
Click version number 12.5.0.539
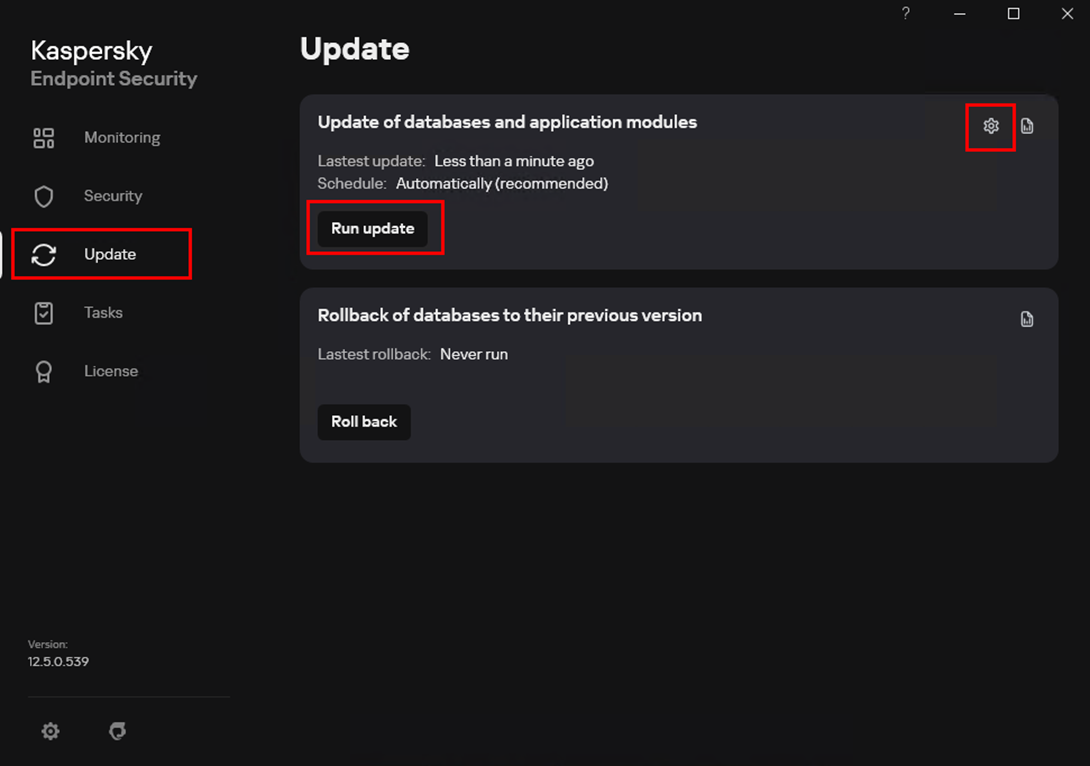tap(58, 662)
